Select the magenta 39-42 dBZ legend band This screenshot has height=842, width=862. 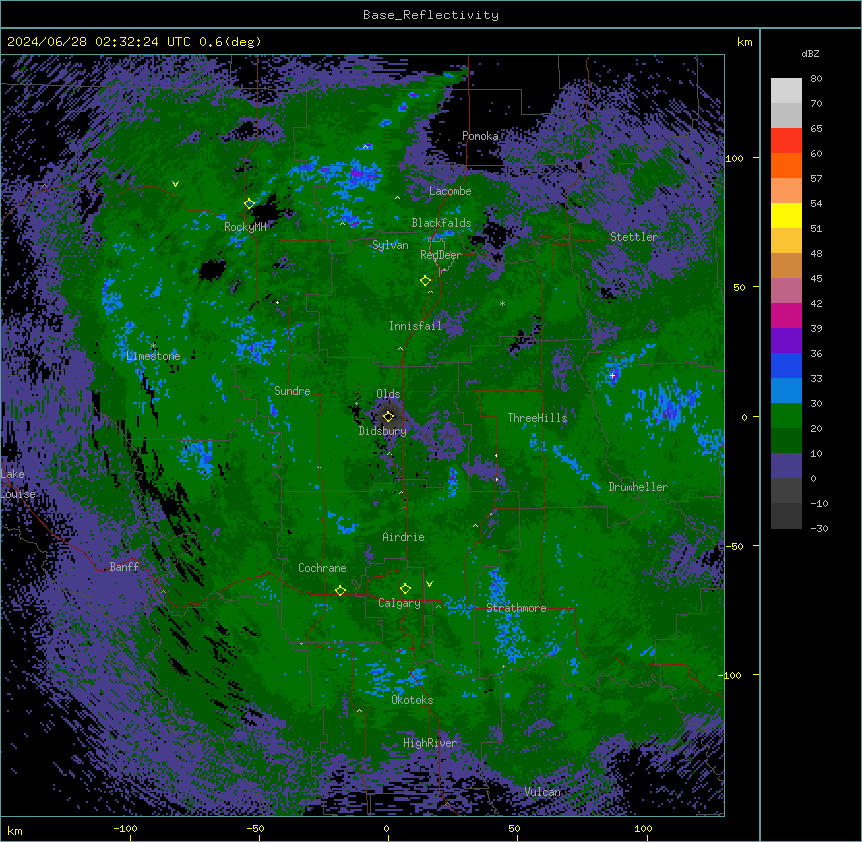786,315
